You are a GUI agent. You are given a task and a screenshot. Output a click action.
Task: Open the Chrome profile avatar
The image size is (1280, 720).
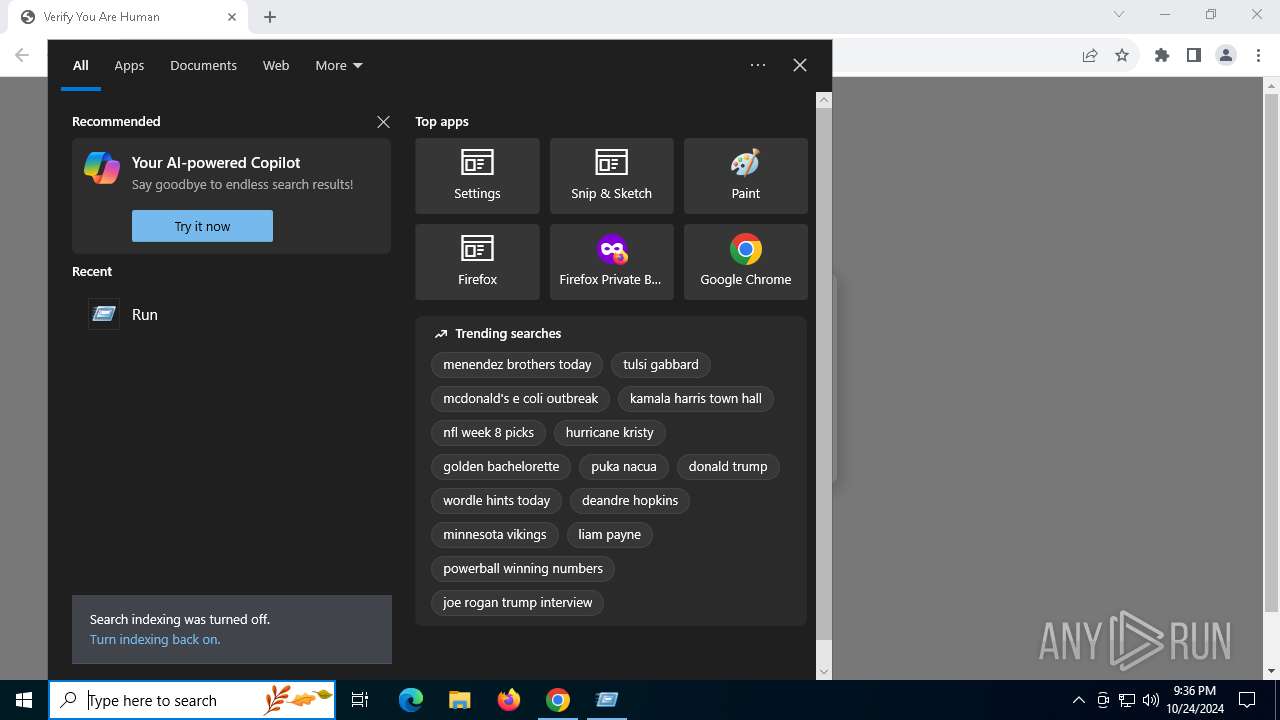[1226, 55]
